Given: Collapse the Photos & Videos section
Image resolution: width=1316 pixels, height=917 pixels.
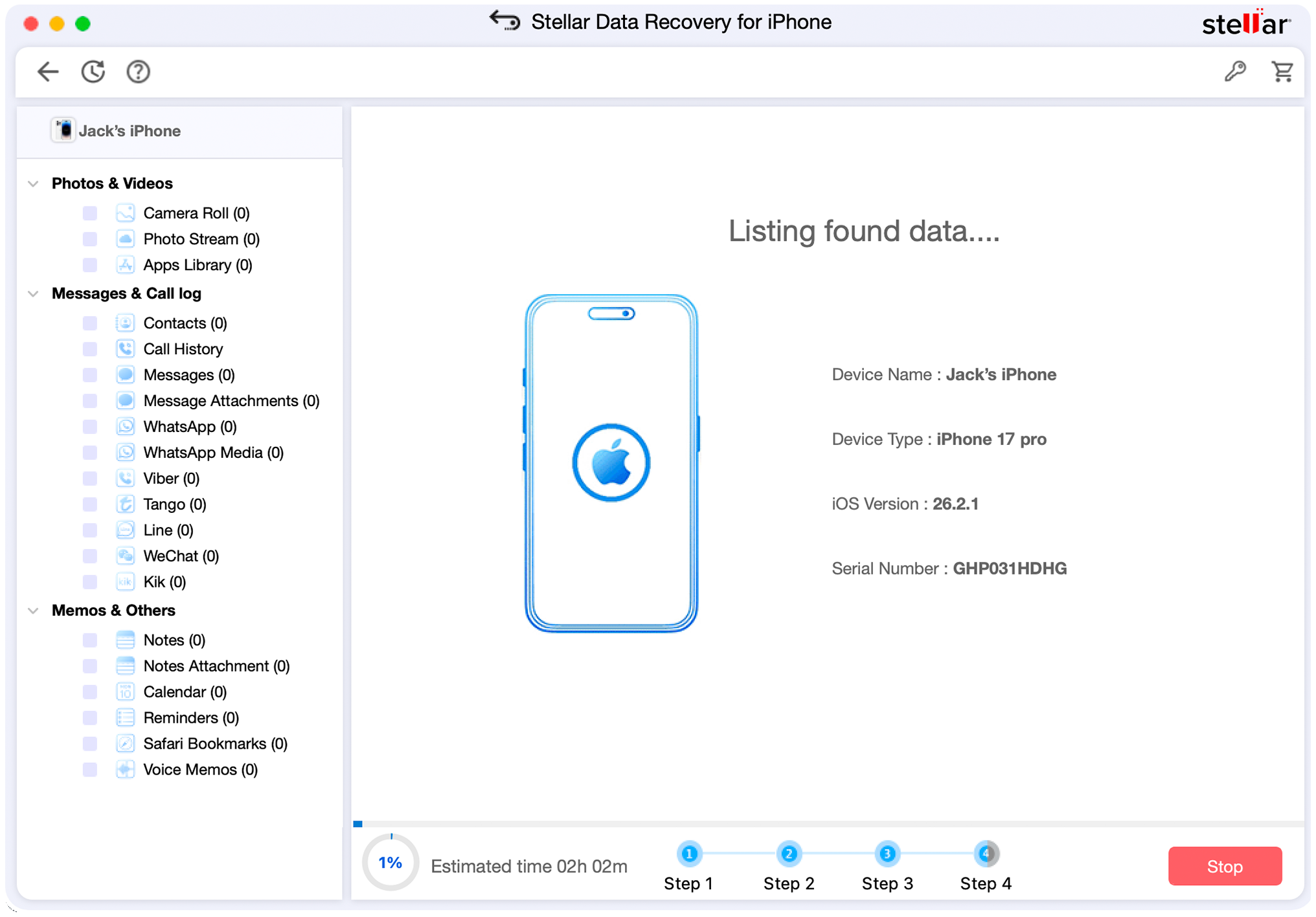Looking at the screenshot, I should pos(34,184).
